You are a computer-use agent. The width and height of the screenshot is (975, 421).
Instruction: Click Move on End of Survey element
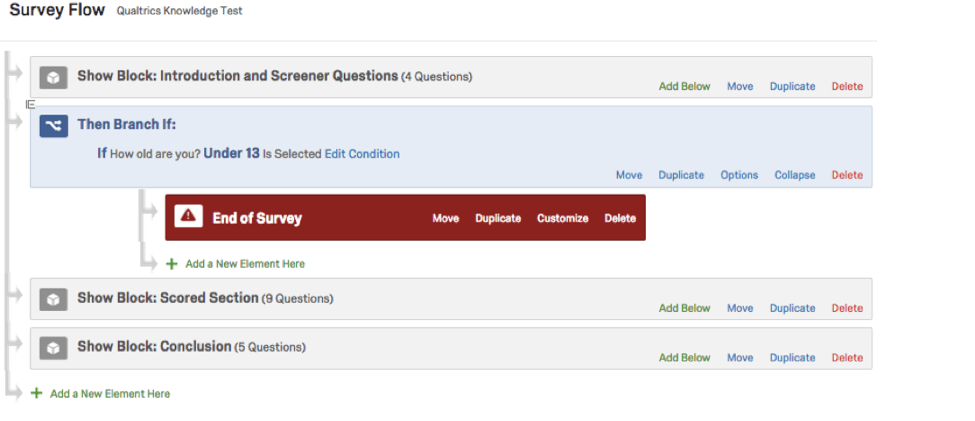pyautogui.click(x=445, y=218)
